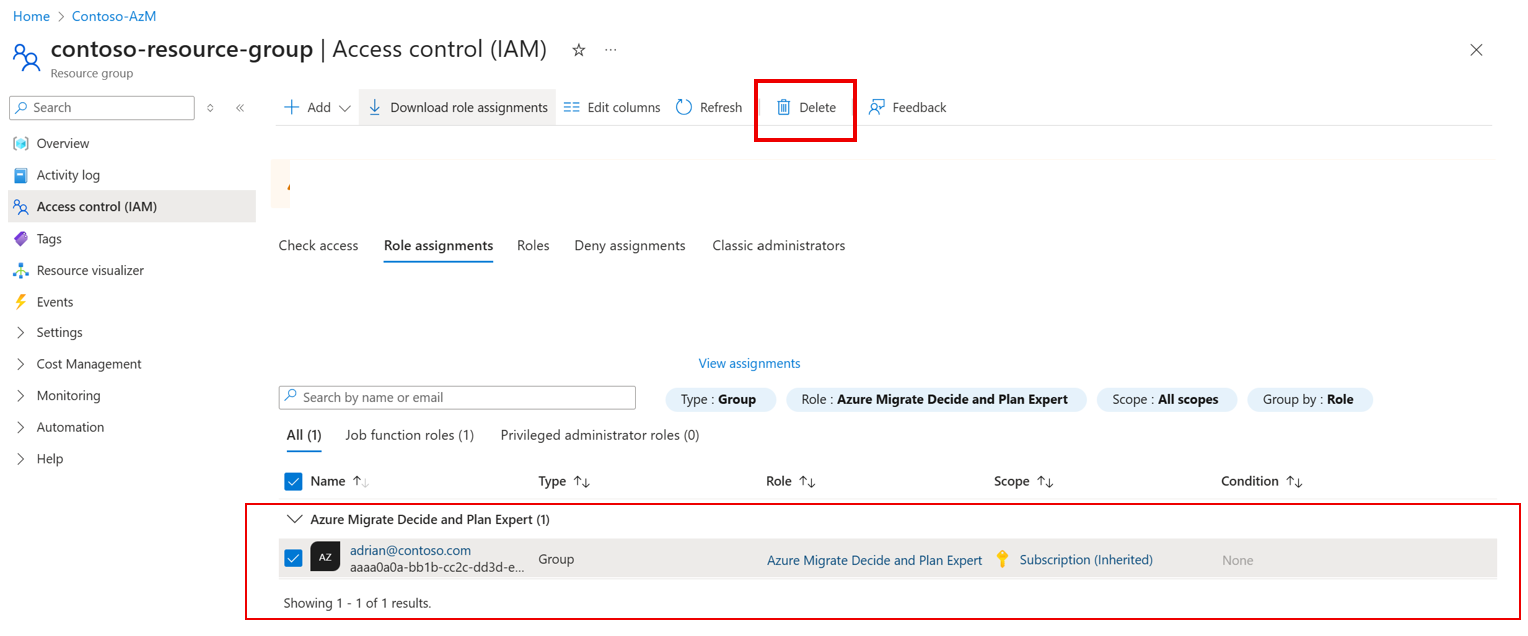Screen dimensions: 1528x636
Task: Open the Deny assignments tab
Action: tap(630, 246)
